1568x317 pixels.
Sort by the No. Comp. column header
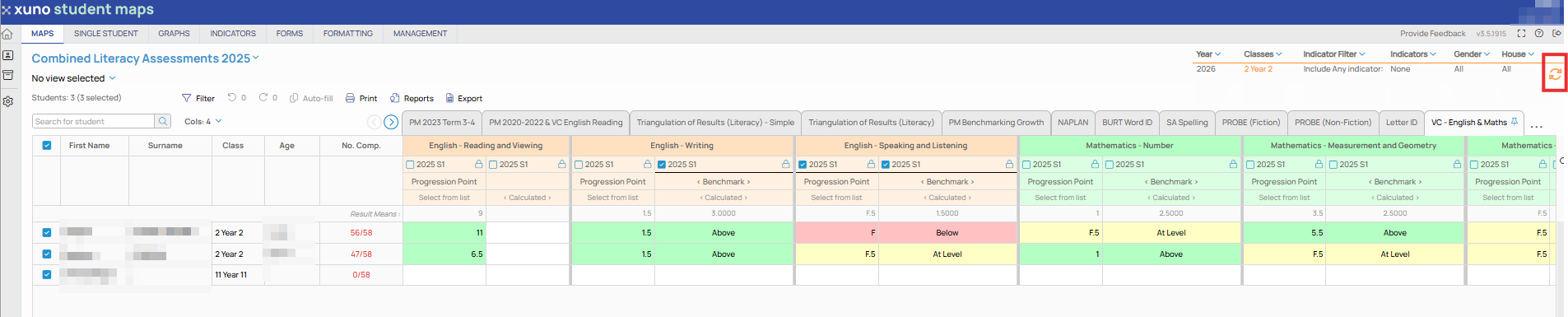(361, 146)
